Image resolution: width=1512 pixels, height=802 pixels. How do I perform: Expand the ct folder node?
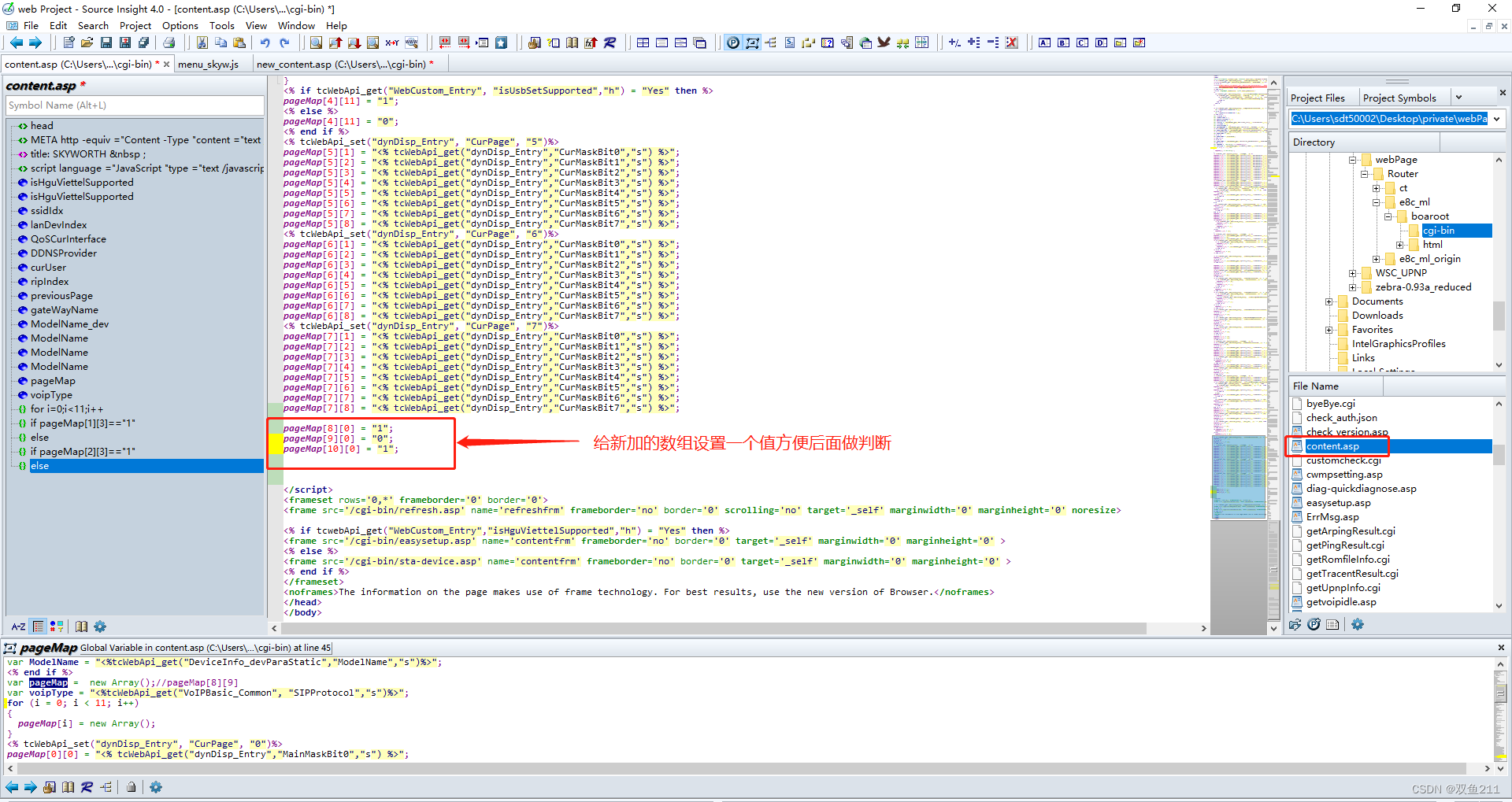click(x=1377, y=188)
